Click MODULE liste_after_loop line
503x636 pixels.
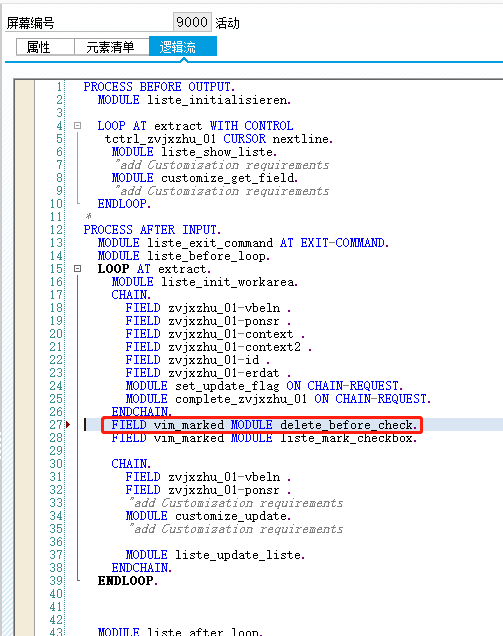click(x=180, y=631)
